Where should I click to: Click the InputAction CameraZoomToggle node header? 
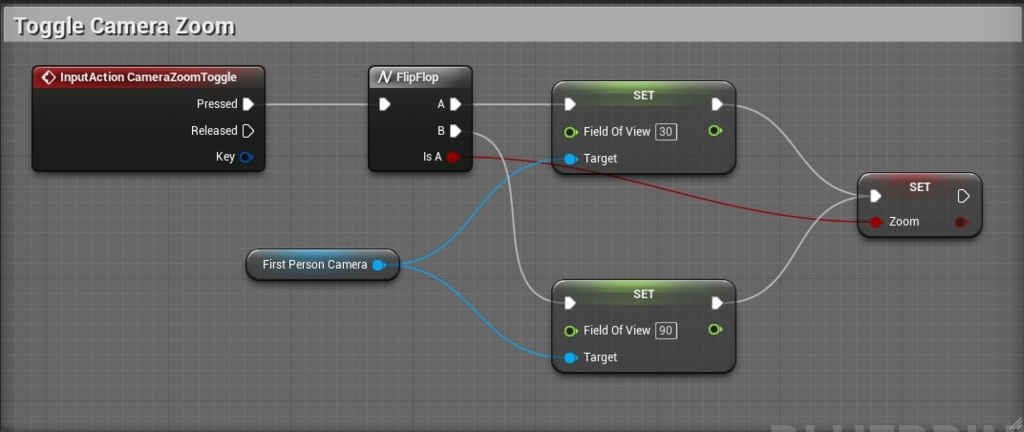(x=148, y=78)
